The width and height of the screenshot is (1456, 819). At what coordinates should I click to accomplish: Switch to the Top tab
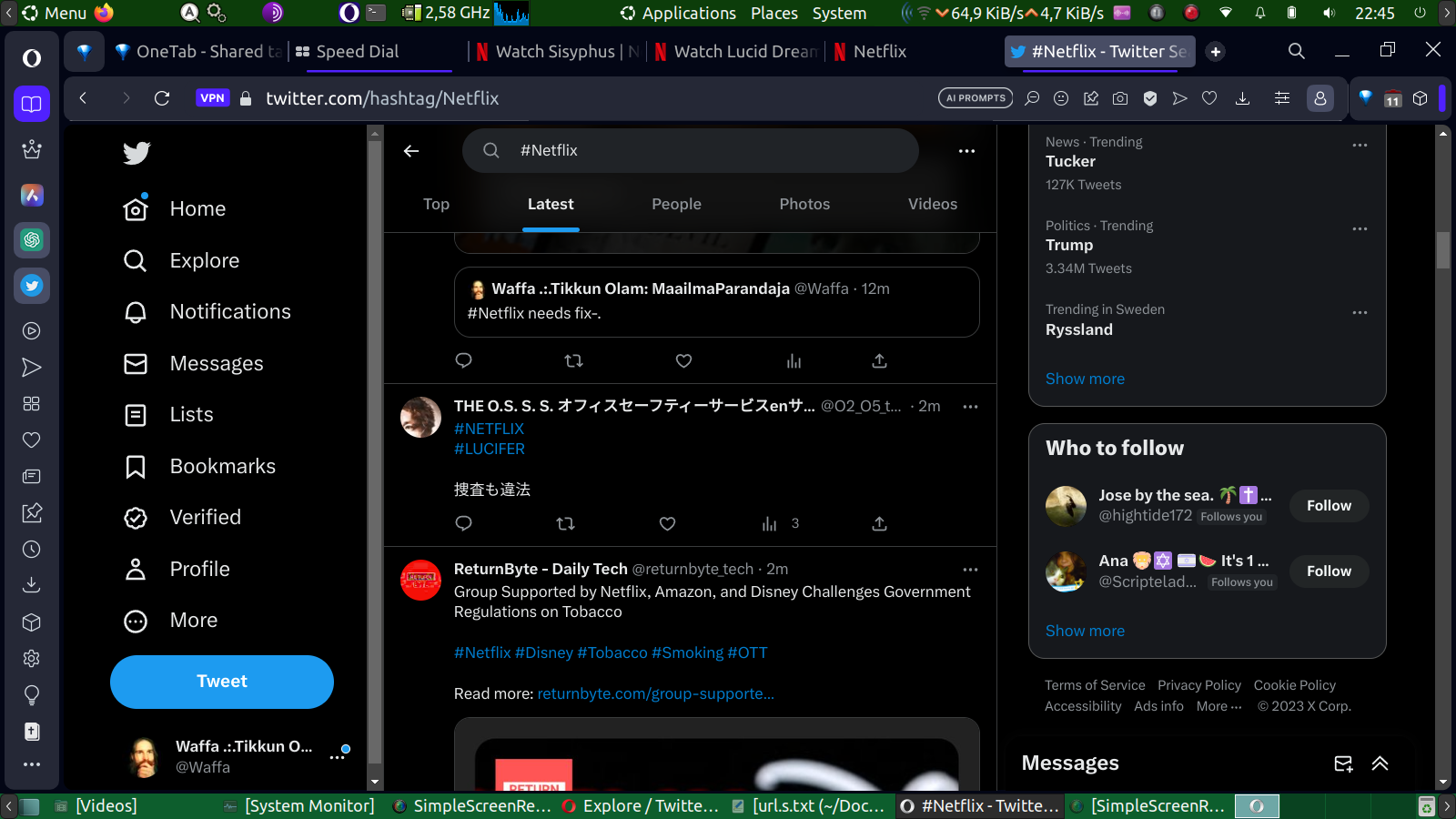click(436, 205)
